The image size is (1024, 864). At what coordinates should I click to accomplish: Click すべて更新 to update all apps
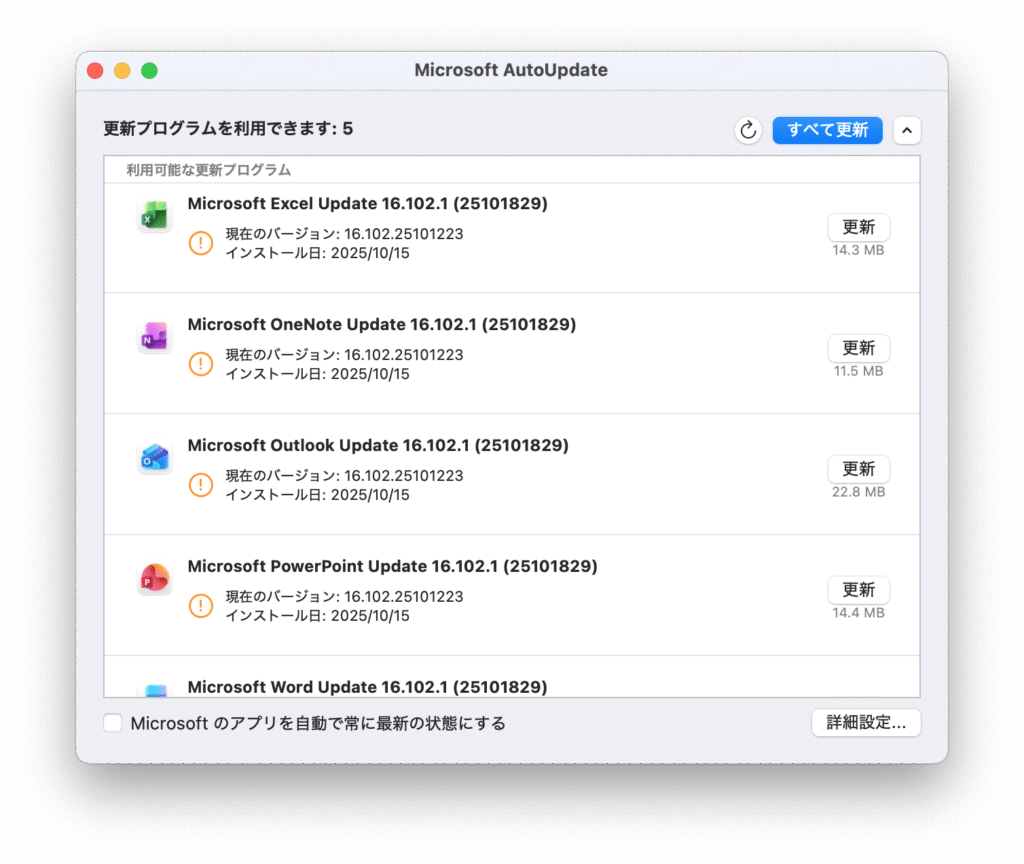click(x=827, y=130)
